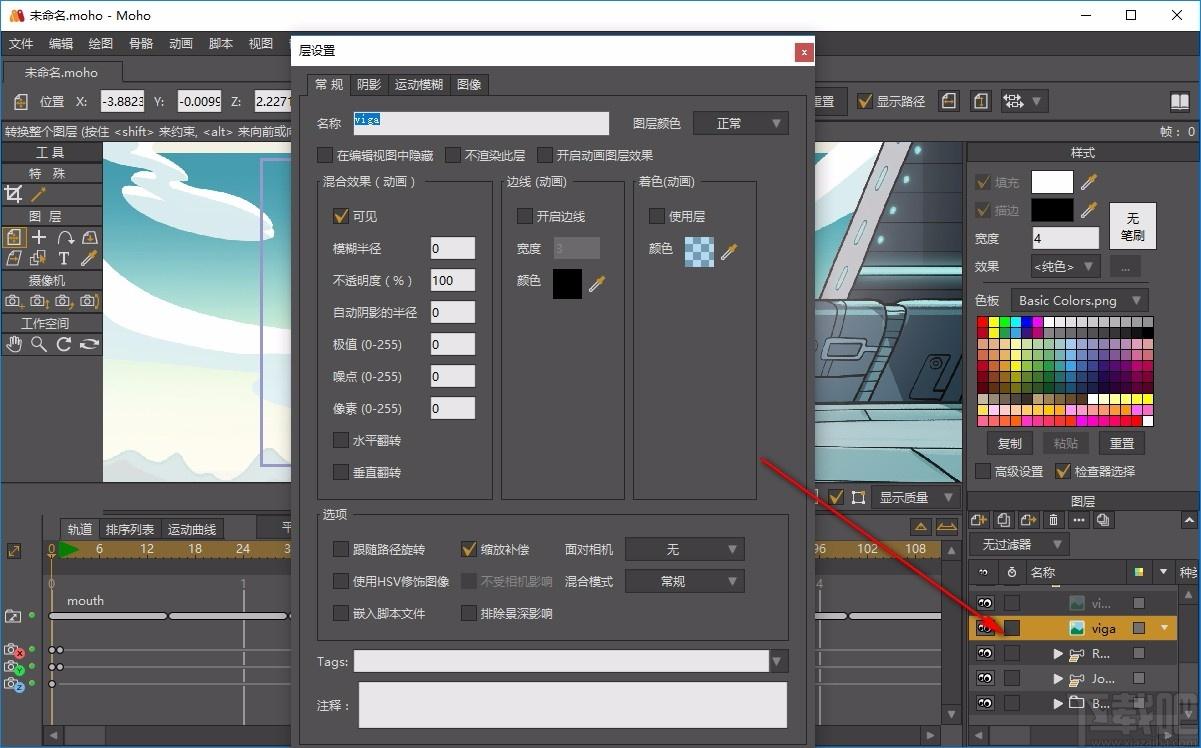Screen dimensions: 1201x748
Task: Click the fill color eyedropper icon in style panel
Action: coord(1089,181)
